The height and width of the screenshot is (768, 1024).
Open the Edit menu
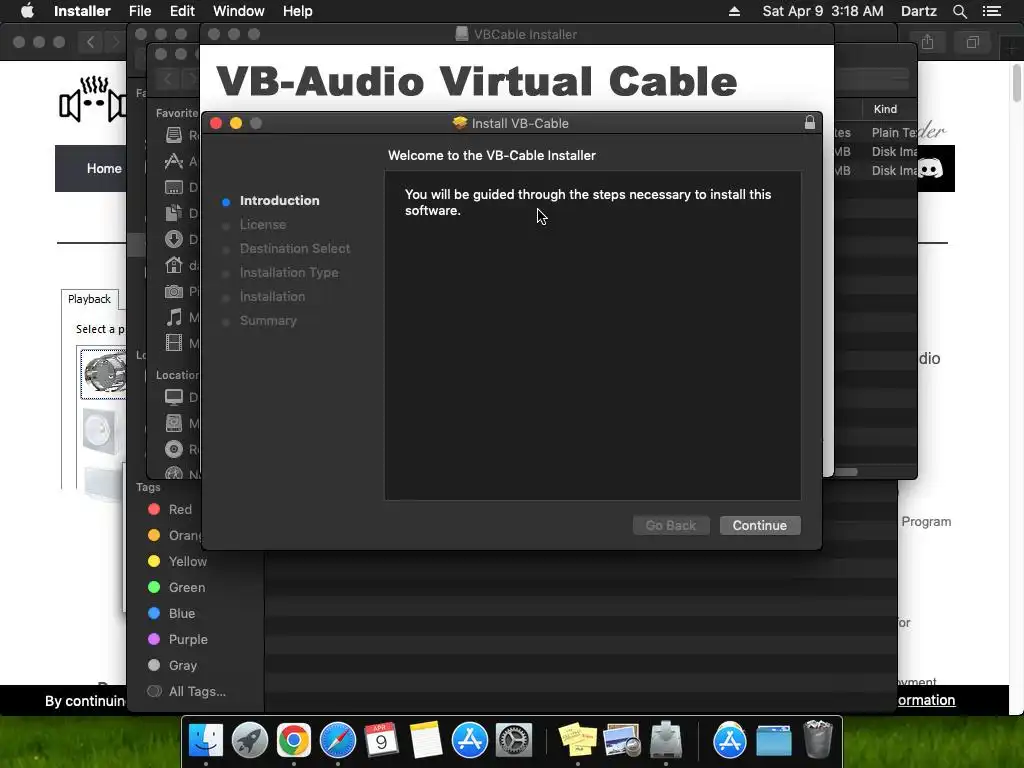click(x=182, y=11)
